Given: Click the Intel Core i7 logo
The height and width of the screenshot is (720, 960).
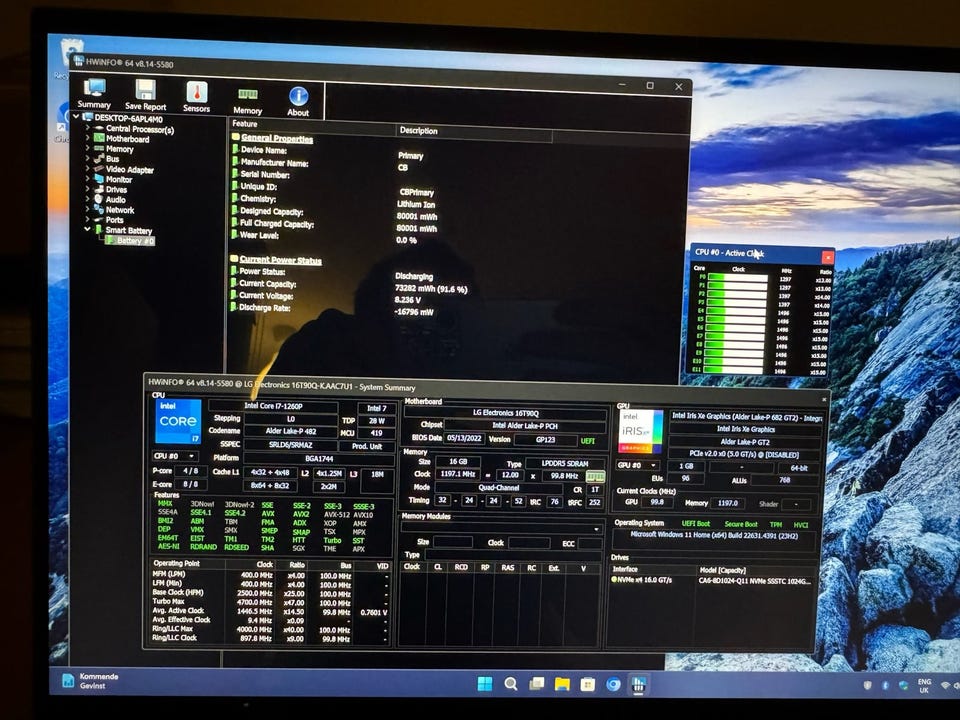Looking at the screenshot, I should coord(178,421).
